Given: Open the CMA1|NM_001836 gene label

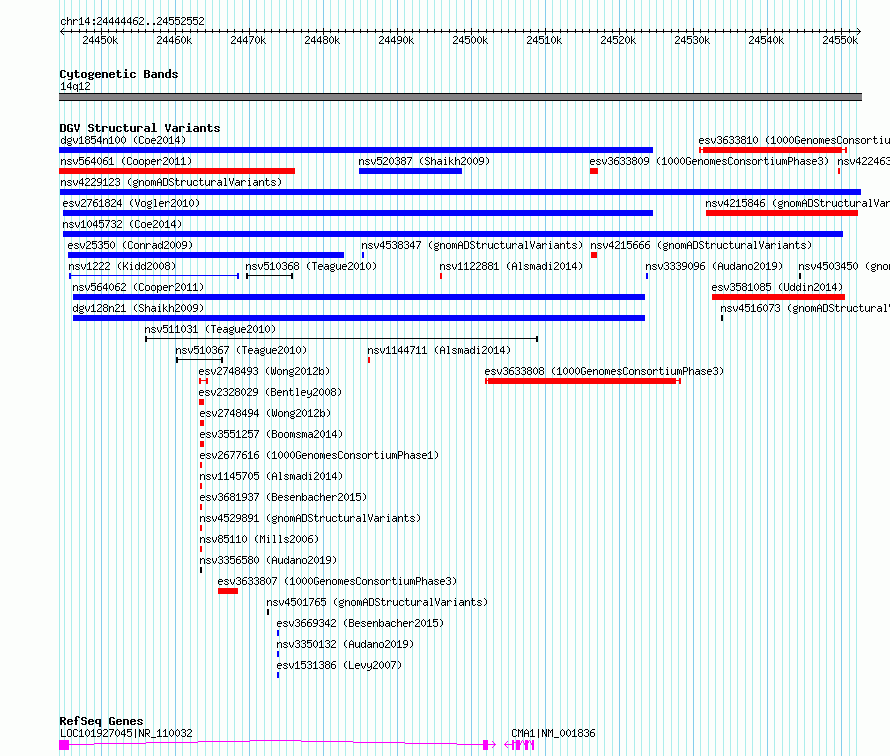Looking at the screenshot, I should click(553, 733).
